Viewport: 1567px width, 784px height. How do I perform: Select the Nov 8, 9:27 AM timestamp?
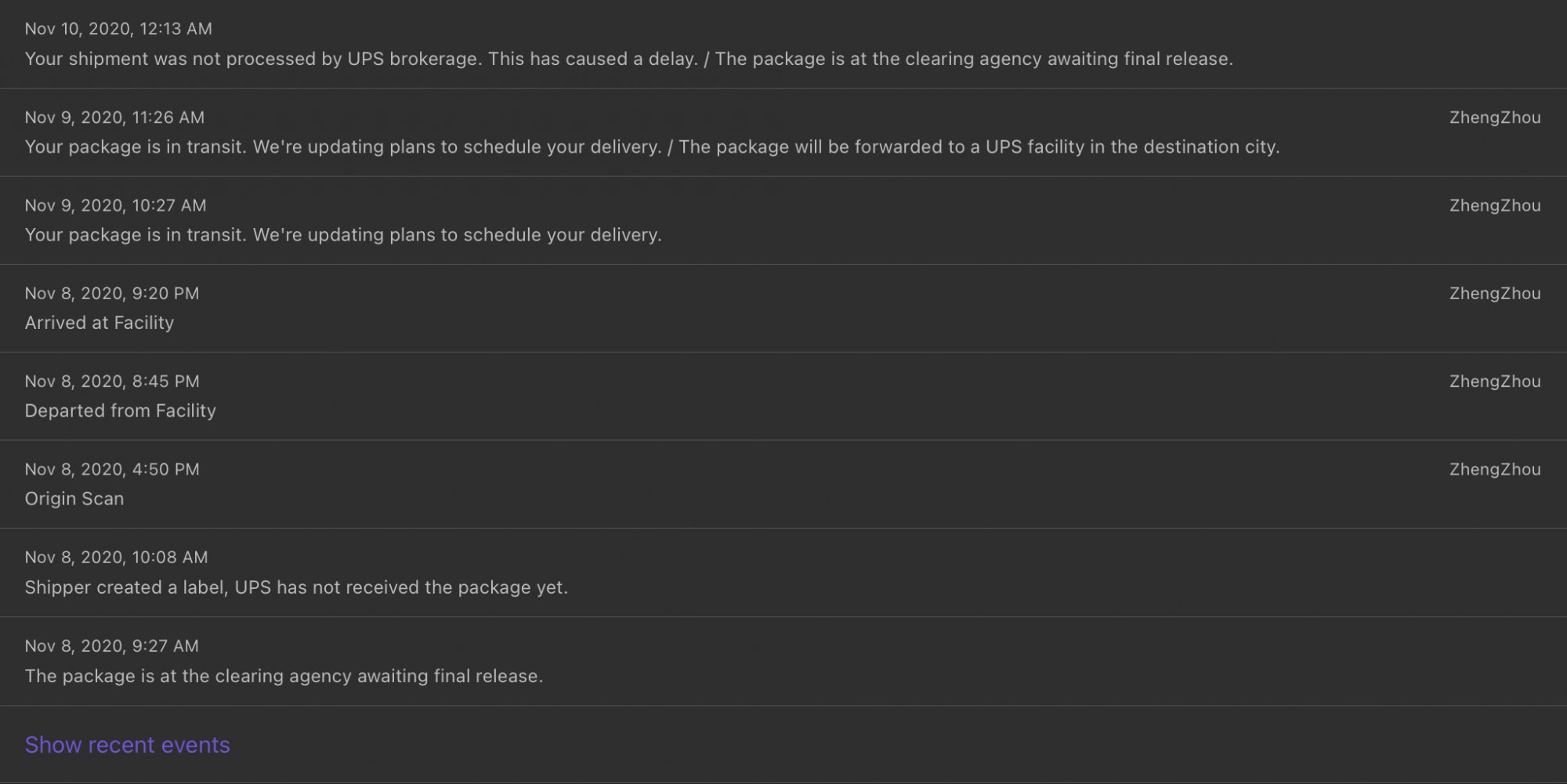click(111, 646)
